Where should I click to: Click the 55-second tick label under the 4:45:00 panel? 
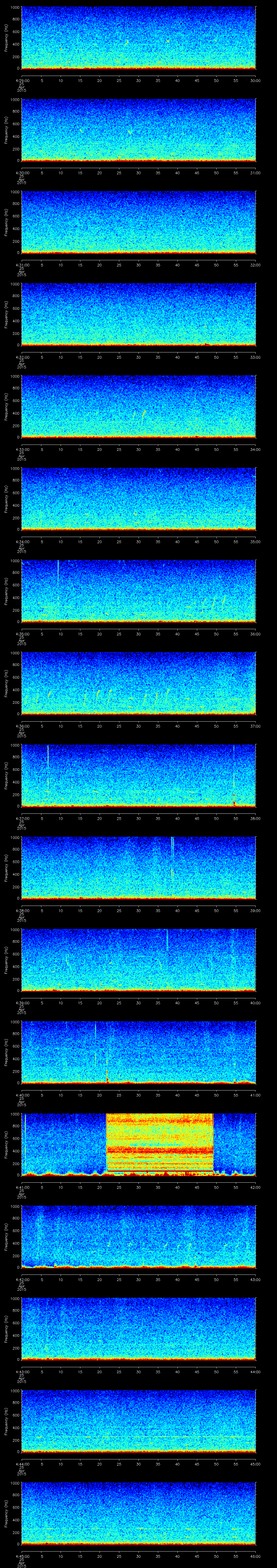[236, 1556]
